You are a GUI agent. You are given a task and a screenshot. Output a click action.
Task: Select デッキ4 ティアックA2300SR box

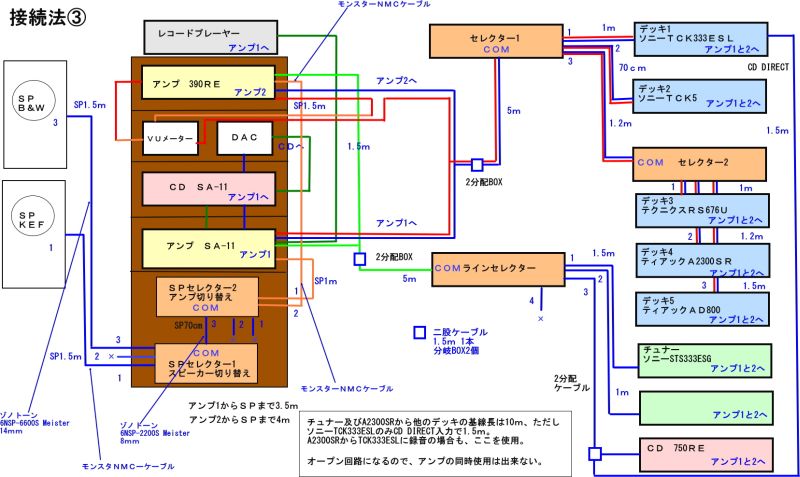pos(703,260)
